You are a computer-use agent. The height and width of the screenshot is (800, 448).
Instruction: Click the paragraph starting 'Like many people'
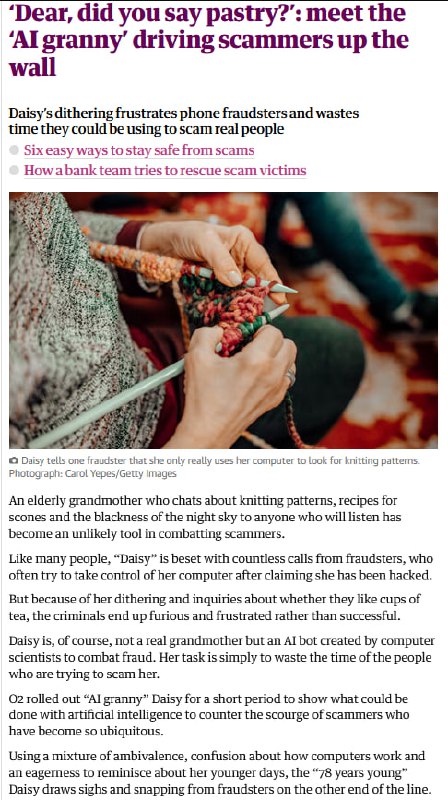(220, 567)
